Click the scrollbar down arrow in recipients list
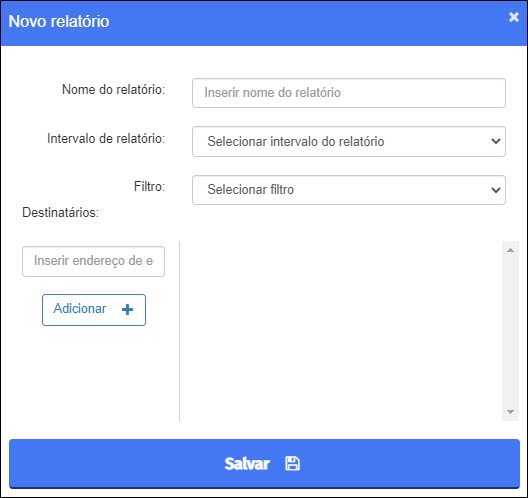This screenshot has width=528, height=498. coord(510,411)
